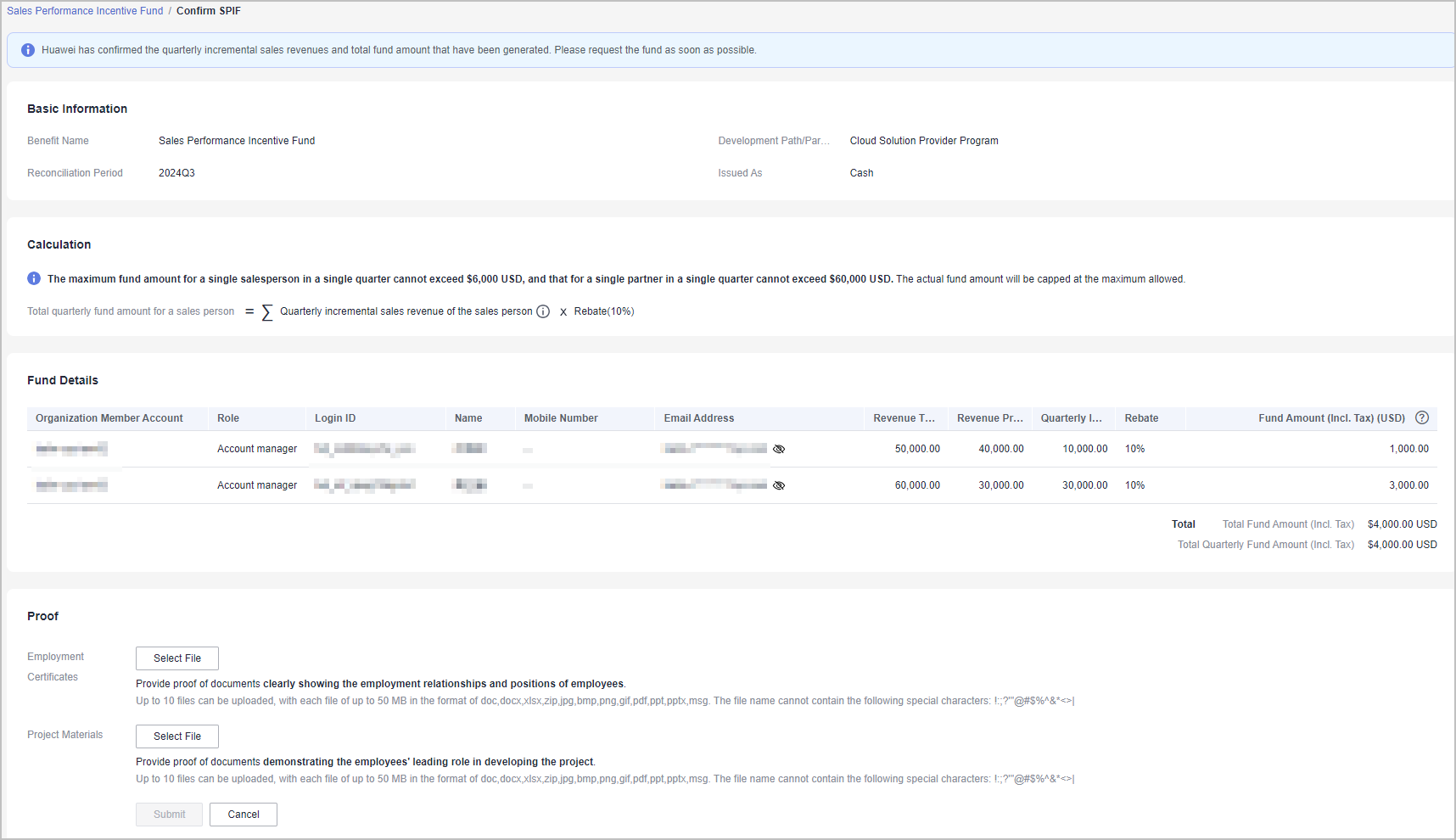Select file for Employment Certificates
The image size is (1456, 840).
[177, 658]
